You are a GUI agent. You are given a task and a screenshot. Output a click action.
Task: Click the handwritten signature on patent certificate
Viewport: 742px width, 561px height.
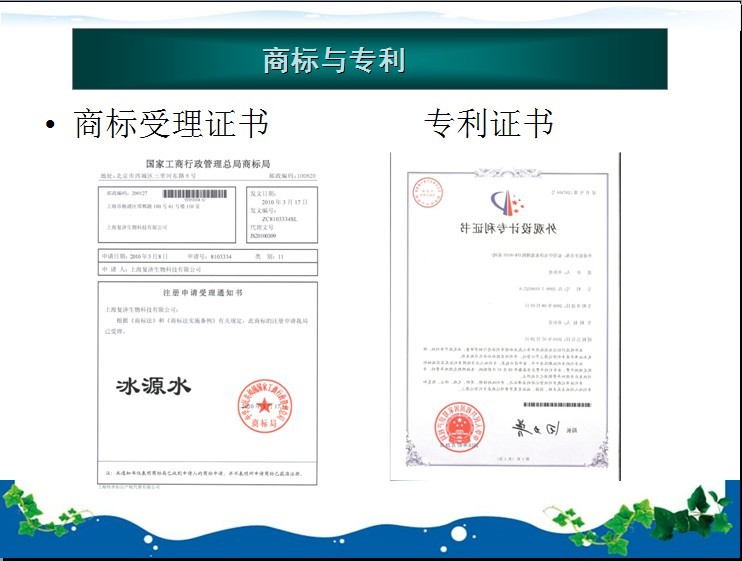(535, 429)
